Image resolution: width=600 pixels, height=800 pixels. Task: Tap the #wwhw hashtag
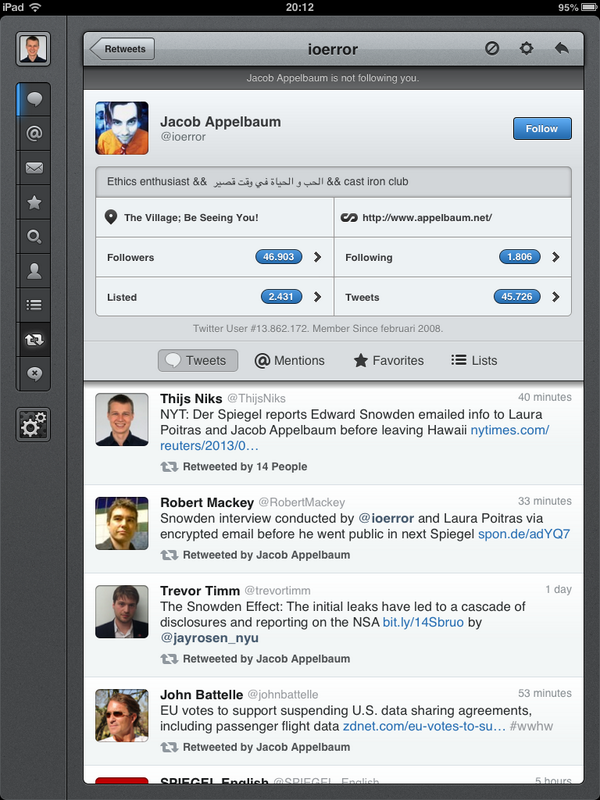coord(531,726)
